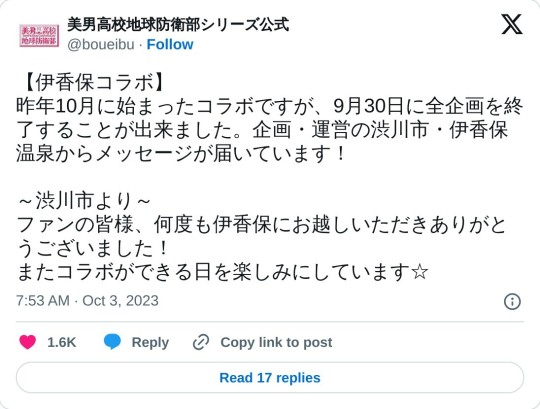Click the Reply text label
This screenshot has height=409, width=540.
coord(150,342)
